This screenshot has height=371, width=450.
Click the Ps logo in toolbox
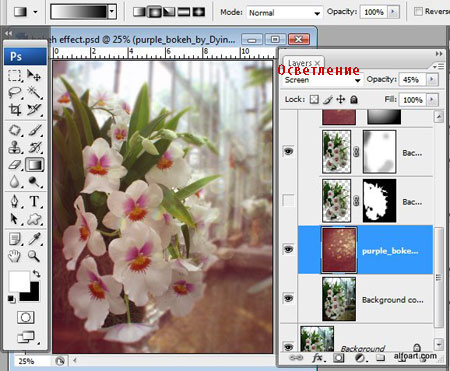point(25,56)
